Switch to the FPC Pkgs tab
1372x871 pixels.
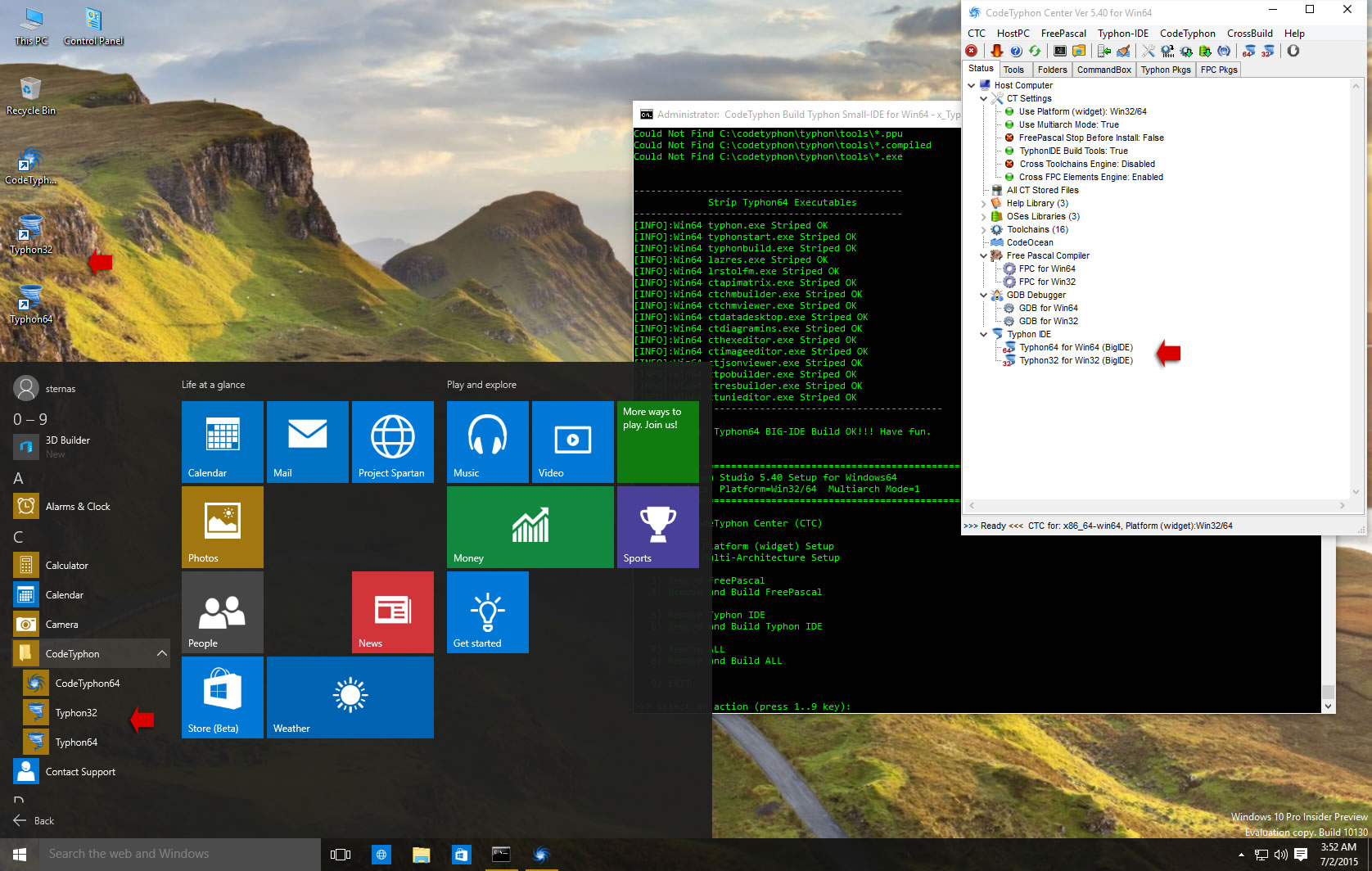(1219, 70)
